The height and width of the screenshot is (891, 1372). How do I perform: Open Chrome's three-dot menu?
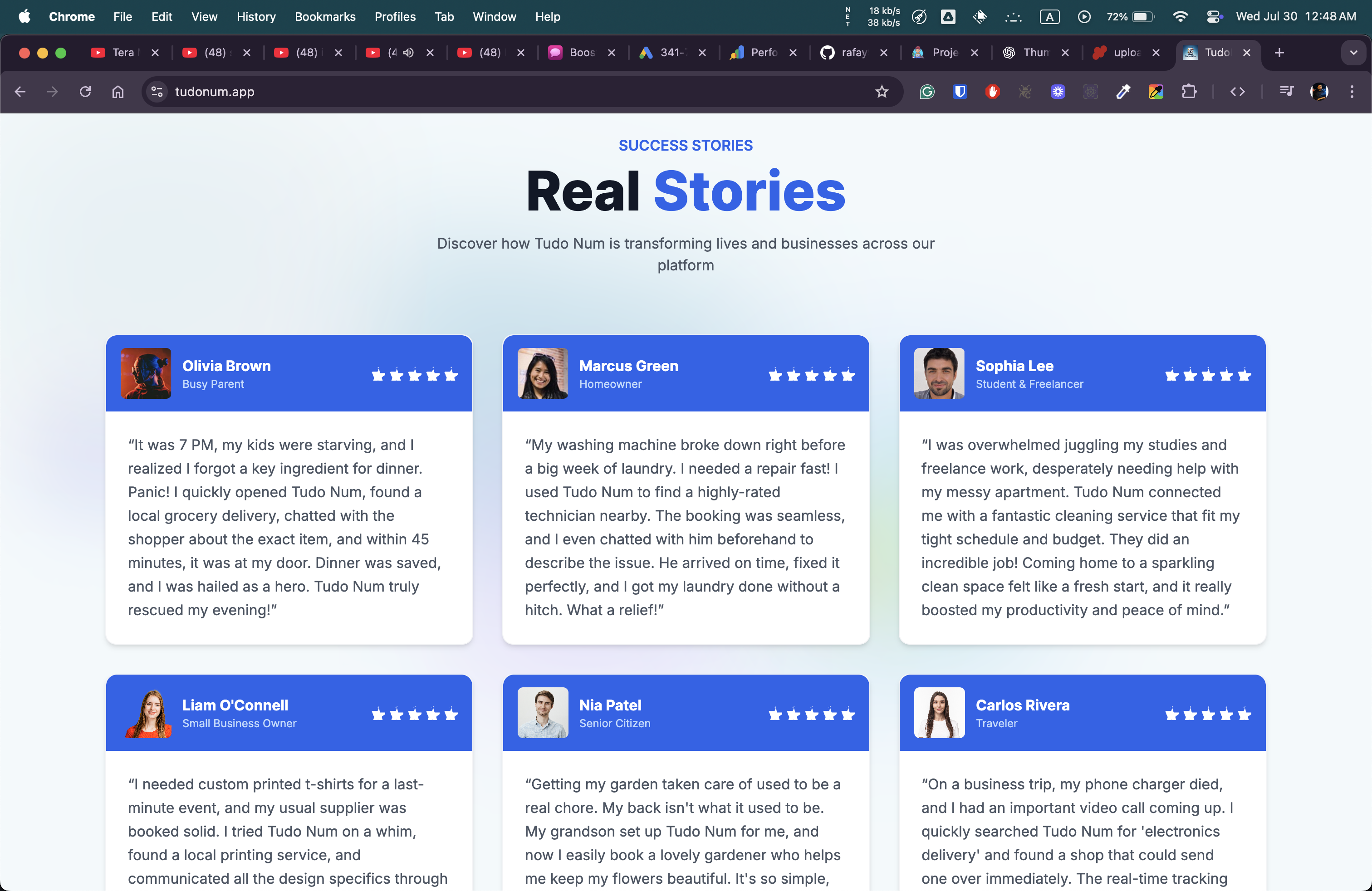coord(1352,92)
